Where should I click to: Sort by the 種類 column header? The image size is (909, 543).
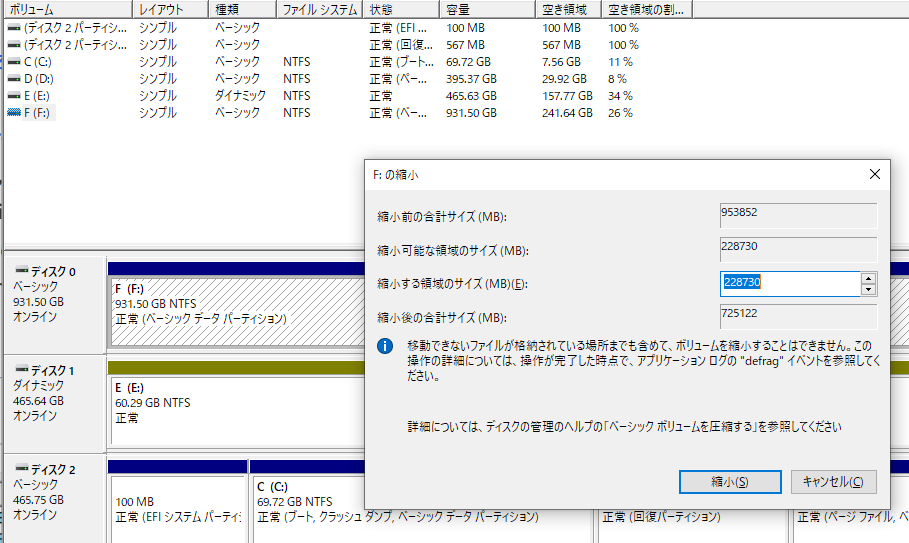click(242, 9)
